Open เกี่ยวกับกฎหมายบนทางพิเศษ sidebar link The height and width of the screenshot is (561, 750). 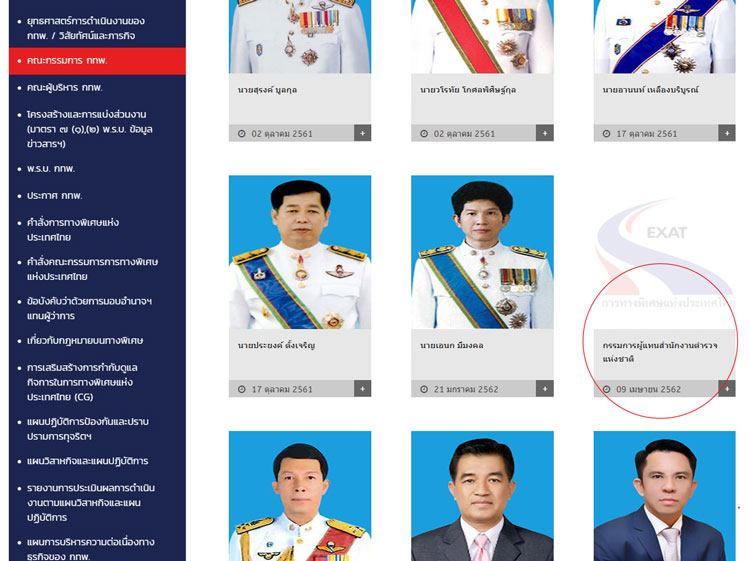point(85,341)
